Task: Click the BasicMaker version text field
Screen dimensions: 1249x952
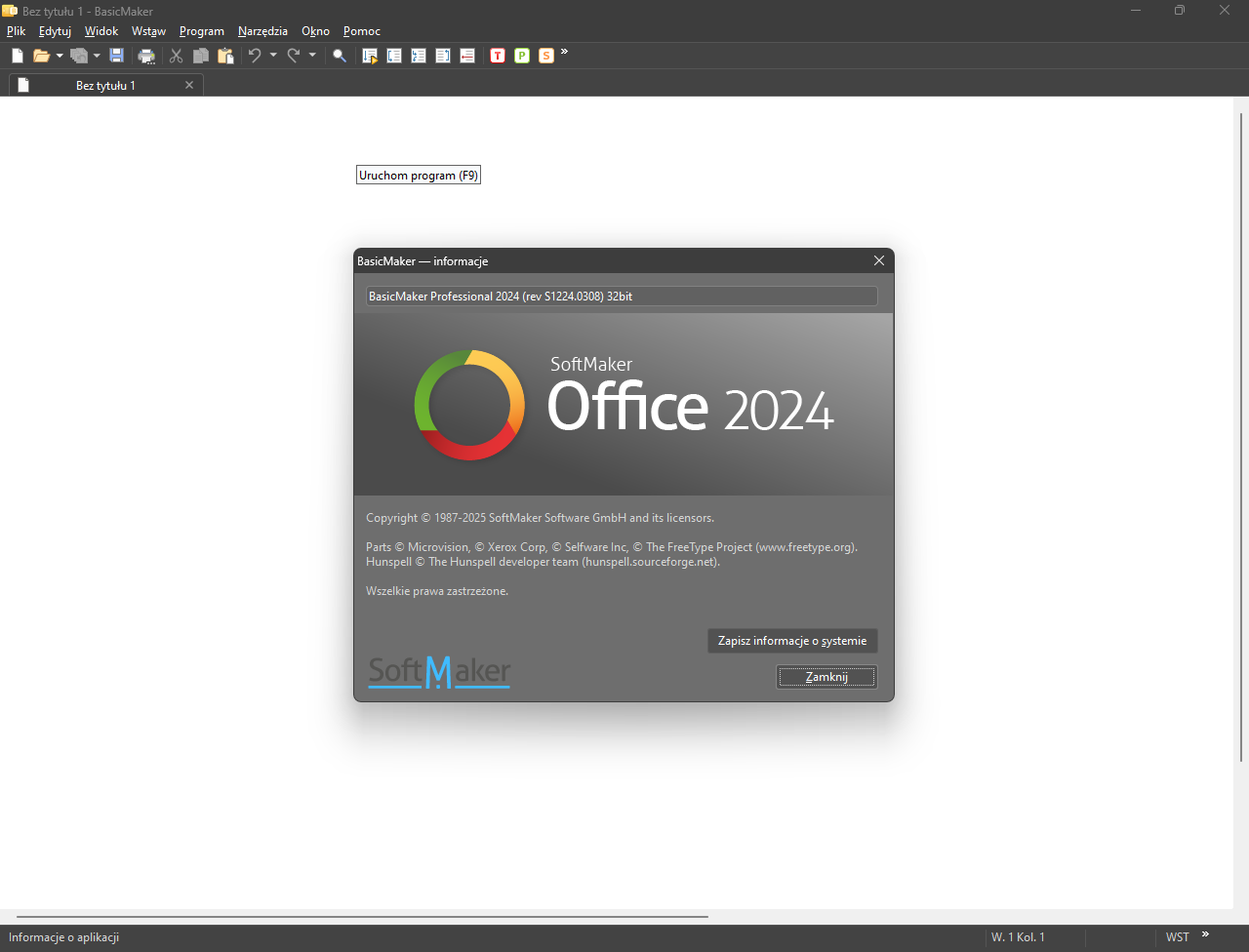Action: click(x=622, y=296)
